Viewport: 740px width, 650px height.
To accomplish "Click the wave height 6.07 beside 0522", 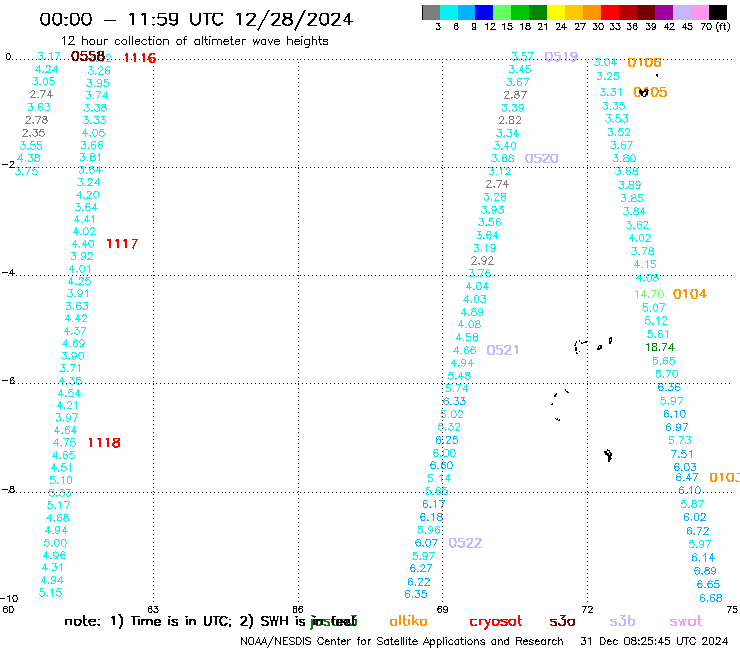I will click(426, 543).
